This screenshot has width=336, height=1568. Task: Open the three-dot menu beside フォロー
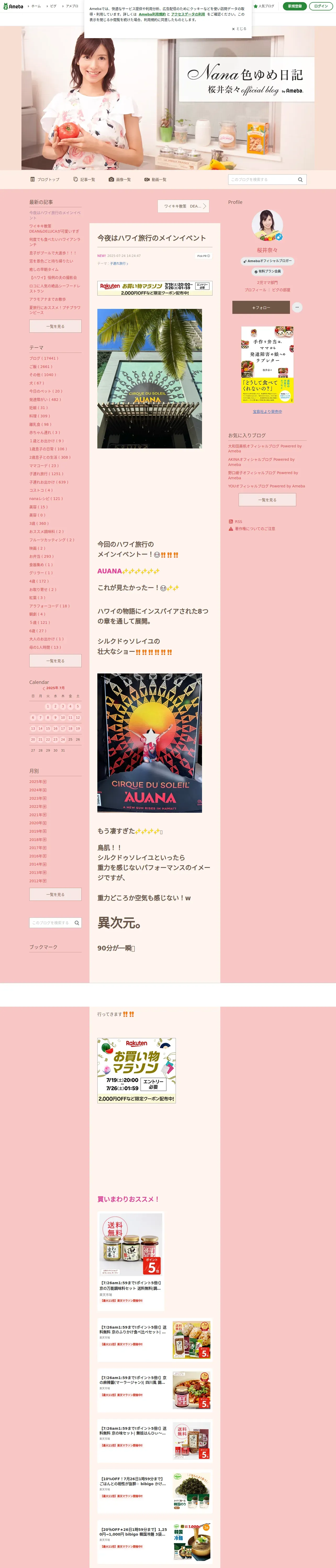click(297, 307)
